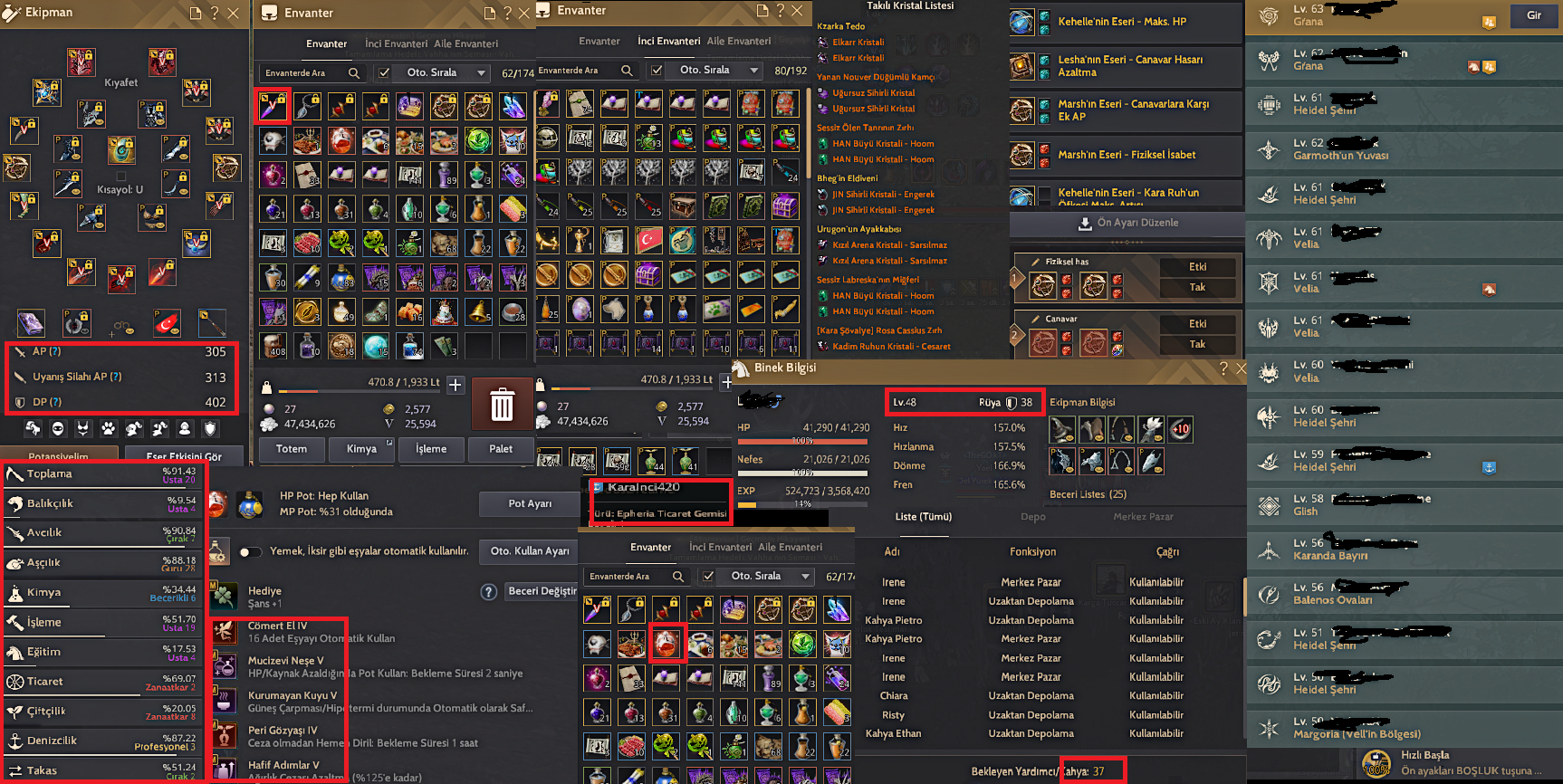The width and height of the screenshot is (1563, 784).
Task: Click the question mark in Binek Bilgisi
Action: (1224, 368)
